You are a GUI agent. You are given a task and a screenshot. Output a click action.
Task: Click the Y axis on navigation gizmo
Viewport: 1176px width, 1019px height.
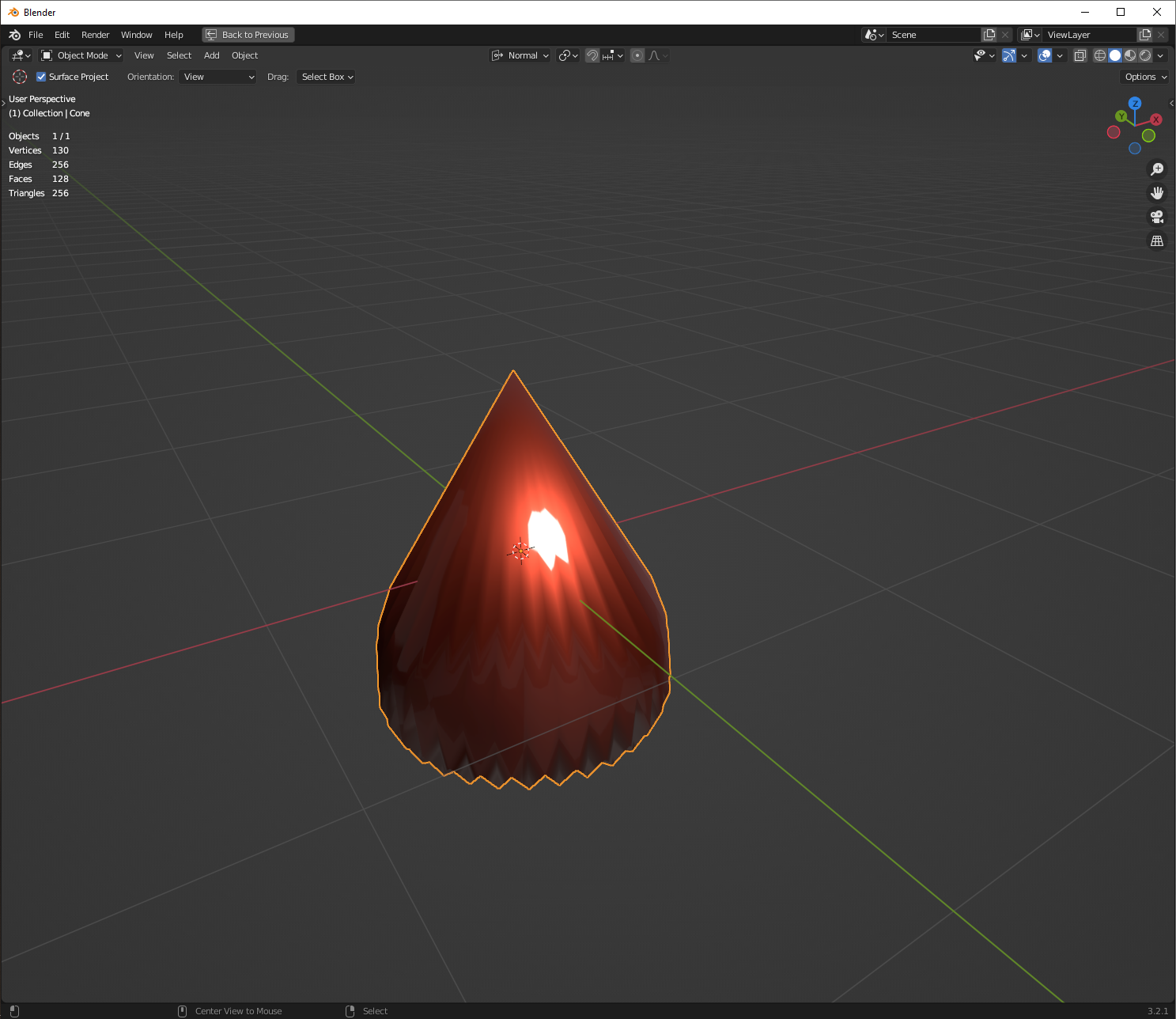coord(1121,116)
